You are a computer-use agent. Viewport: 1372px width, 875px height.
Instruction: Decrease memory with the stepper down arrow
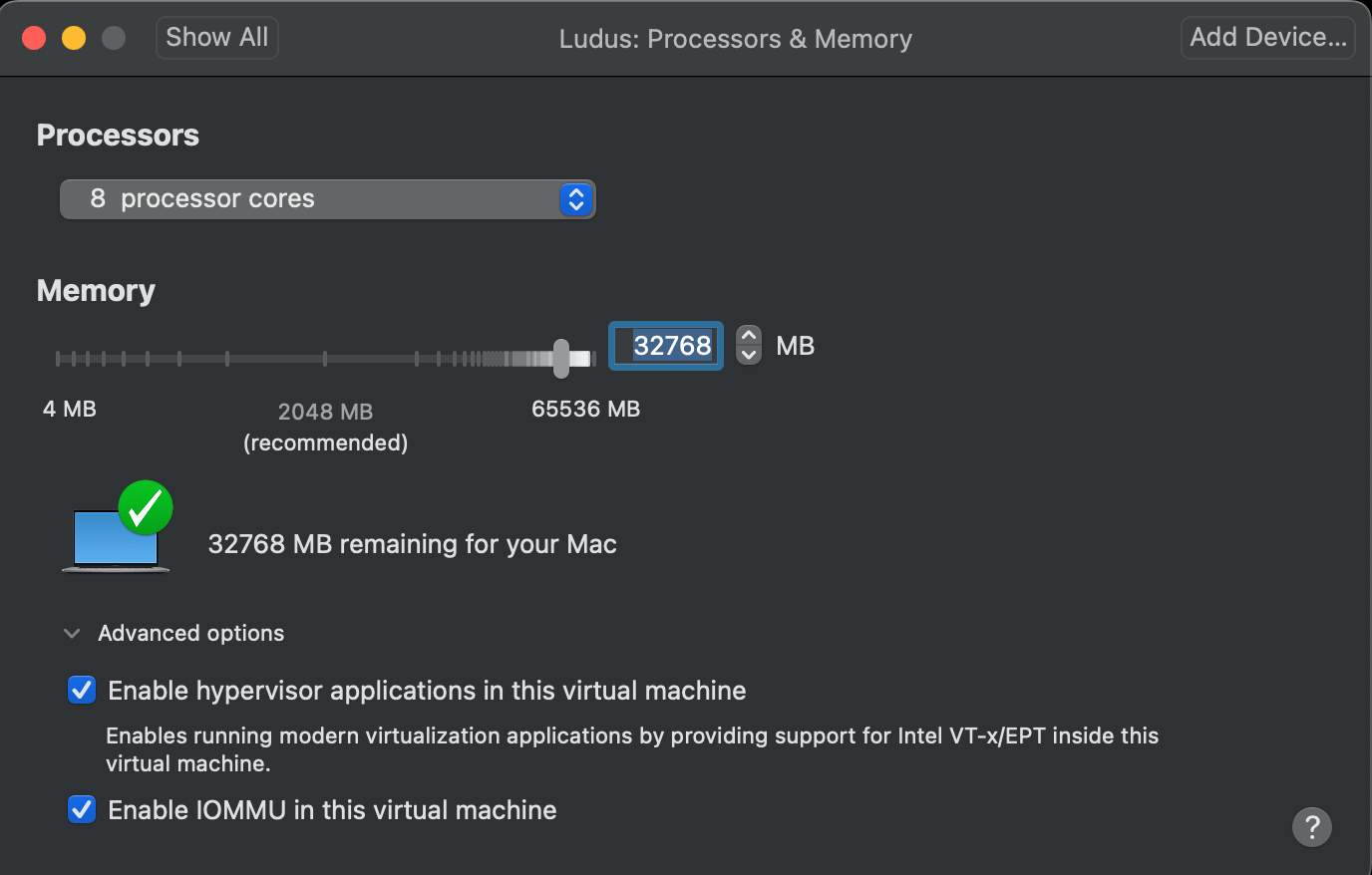pos(749,356)
